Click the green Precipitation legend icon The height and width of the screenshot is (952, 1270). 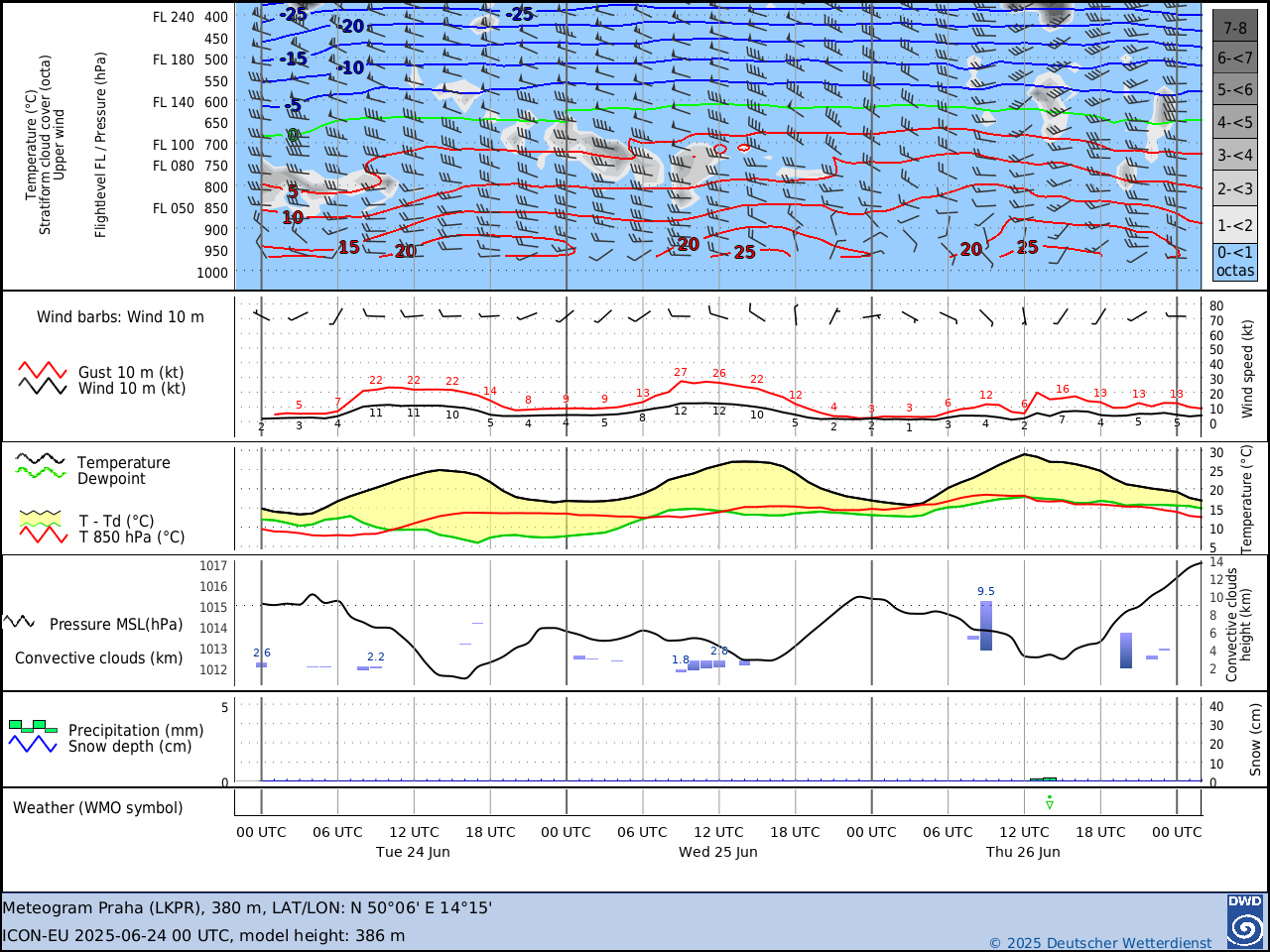[33, 727]
